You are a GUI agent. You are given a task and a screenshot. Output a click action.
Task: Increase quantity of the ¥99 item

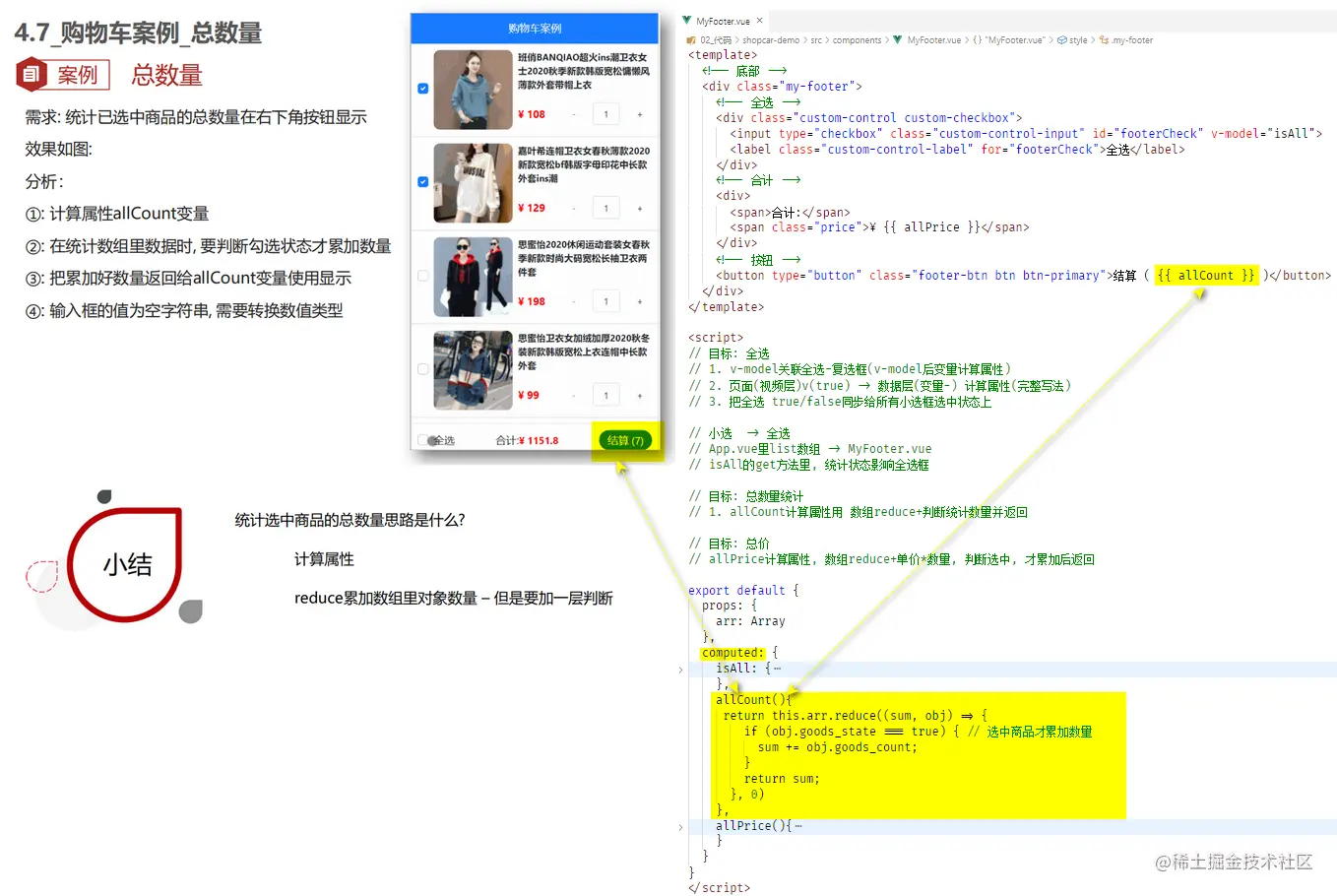point(640,395)
